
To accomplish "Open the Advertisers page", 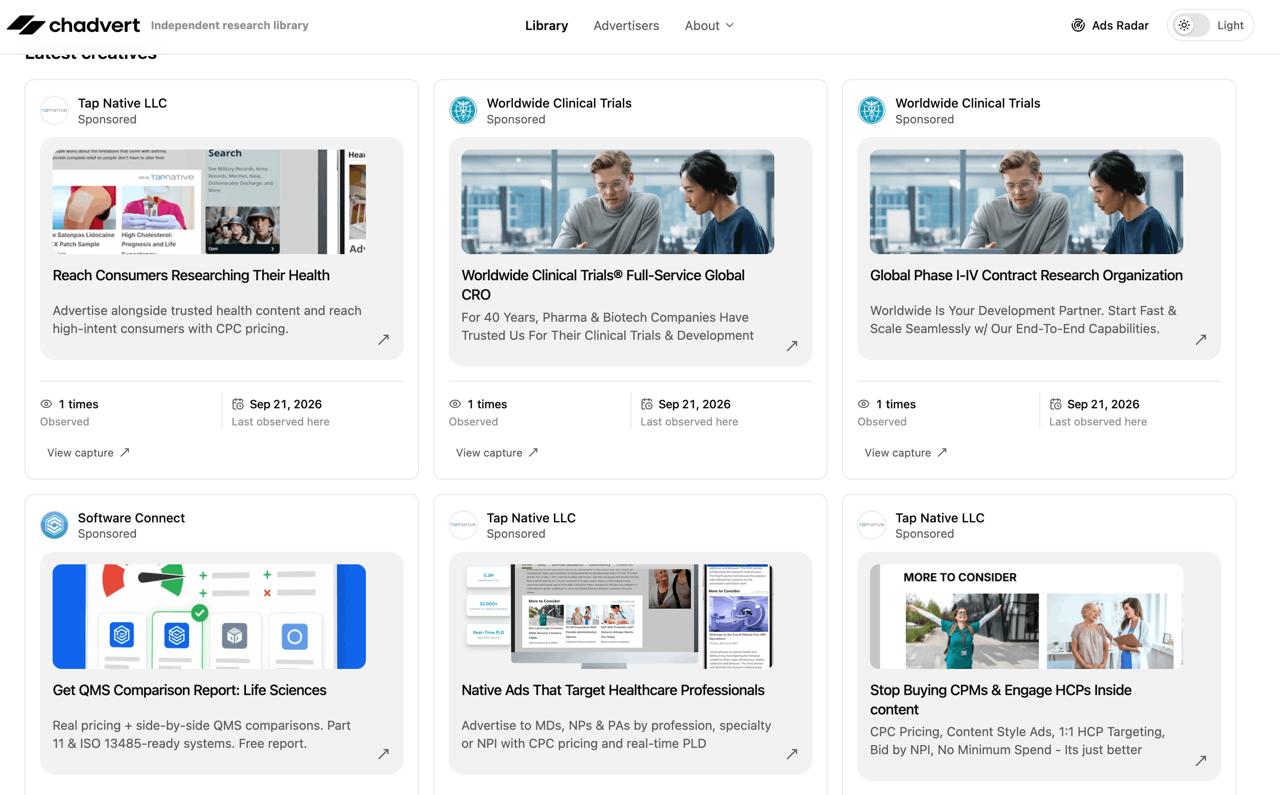I will pos(626,25).
